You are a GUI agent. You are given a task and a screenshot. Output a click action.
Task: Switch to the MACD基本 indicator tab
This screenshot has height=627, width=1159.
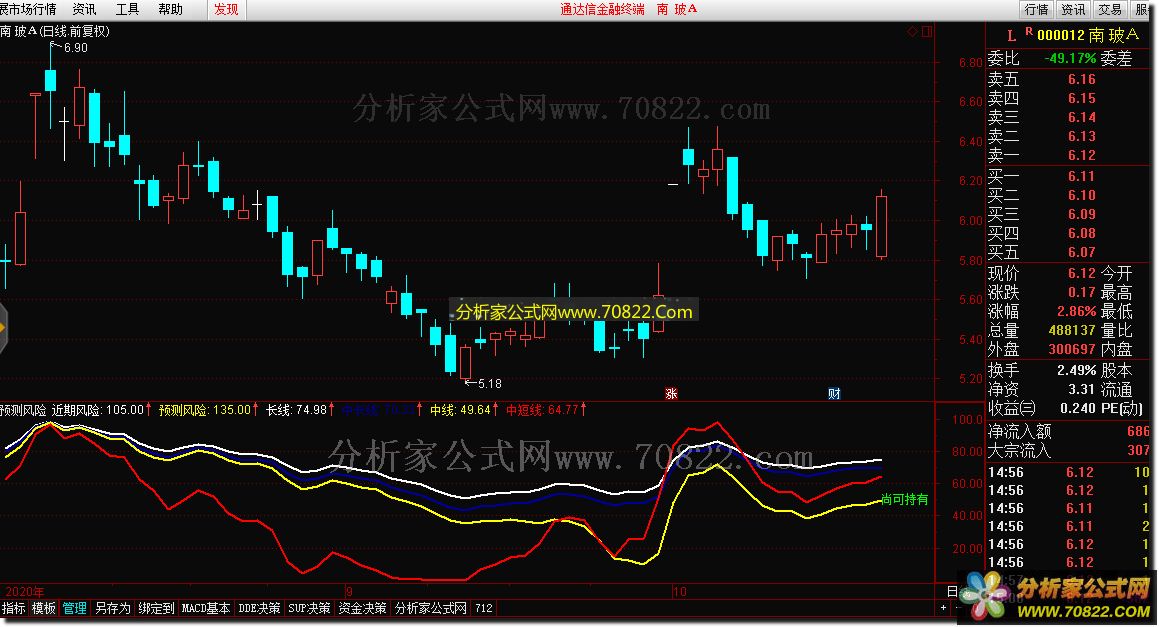tap(205, 609)
